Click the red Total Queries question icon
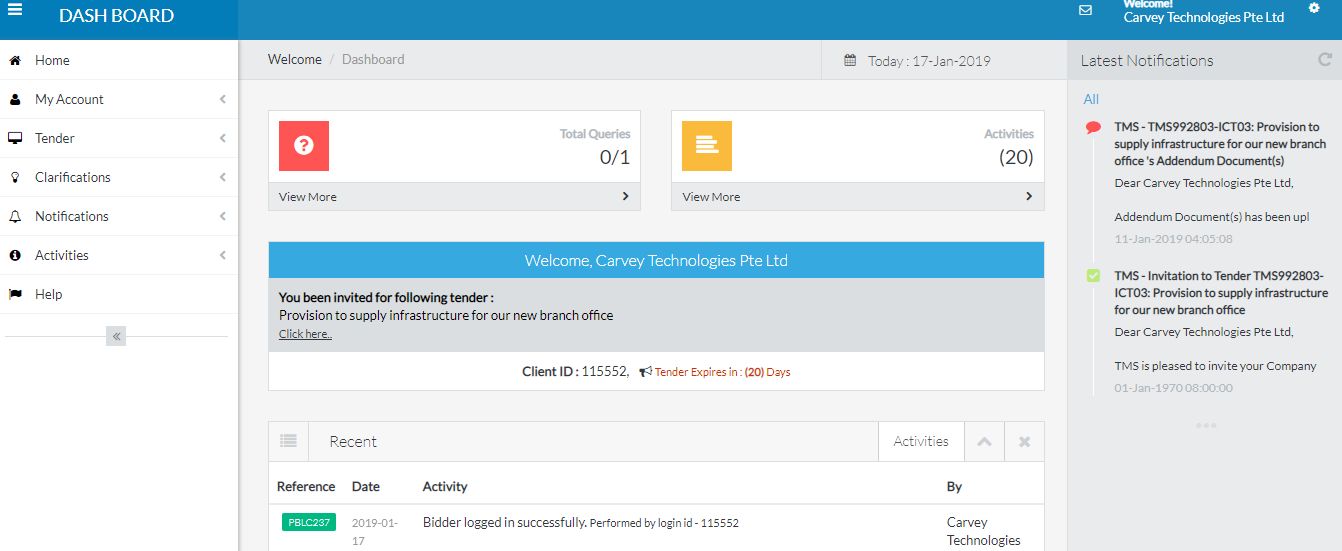1342x551 pixels. (x=304, y=146)
